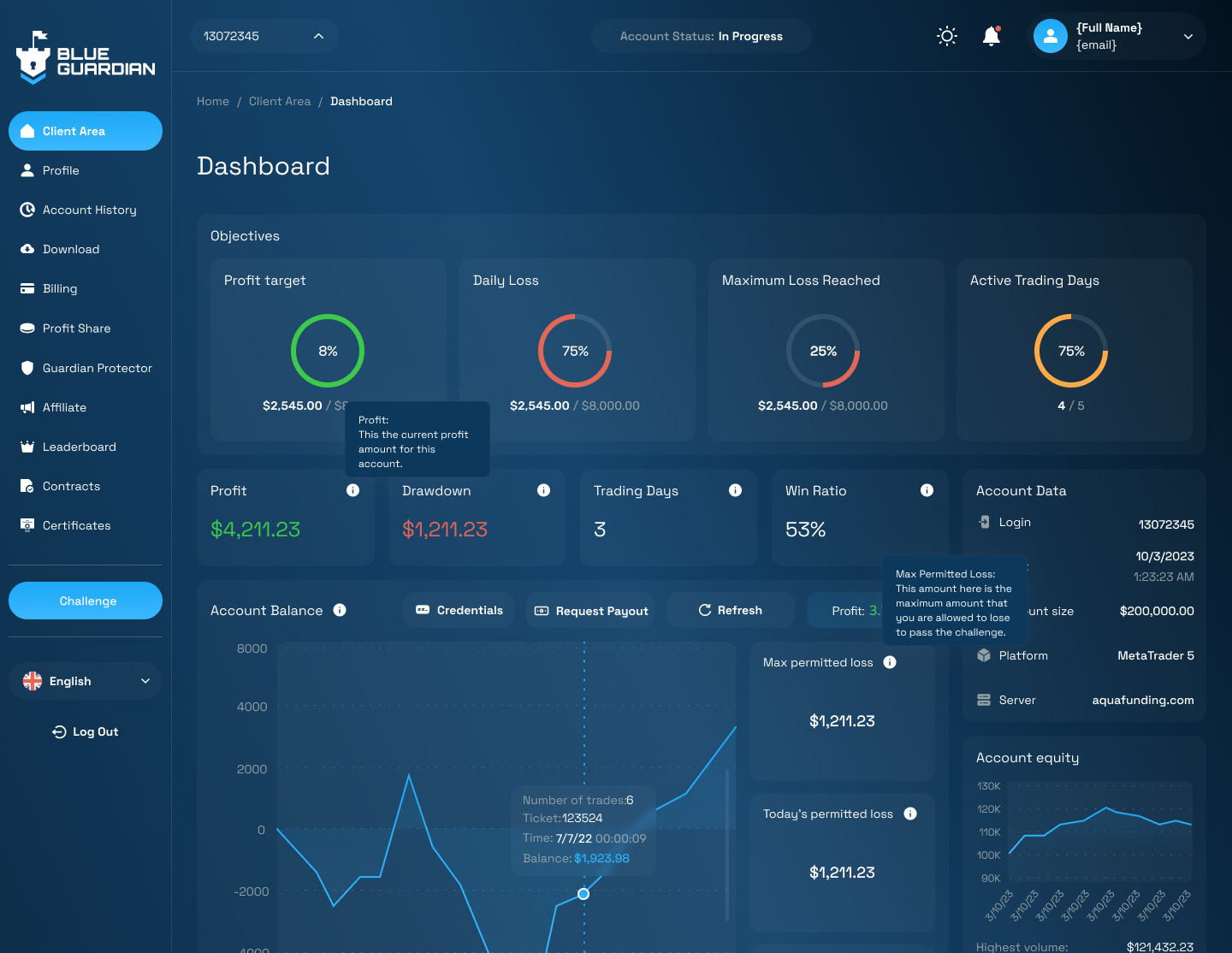This screenshot has width=1232, height=953.
Task: Click the Daily Loss 75% progress ring
Action: pyautogui.click(x=575, y=351)
